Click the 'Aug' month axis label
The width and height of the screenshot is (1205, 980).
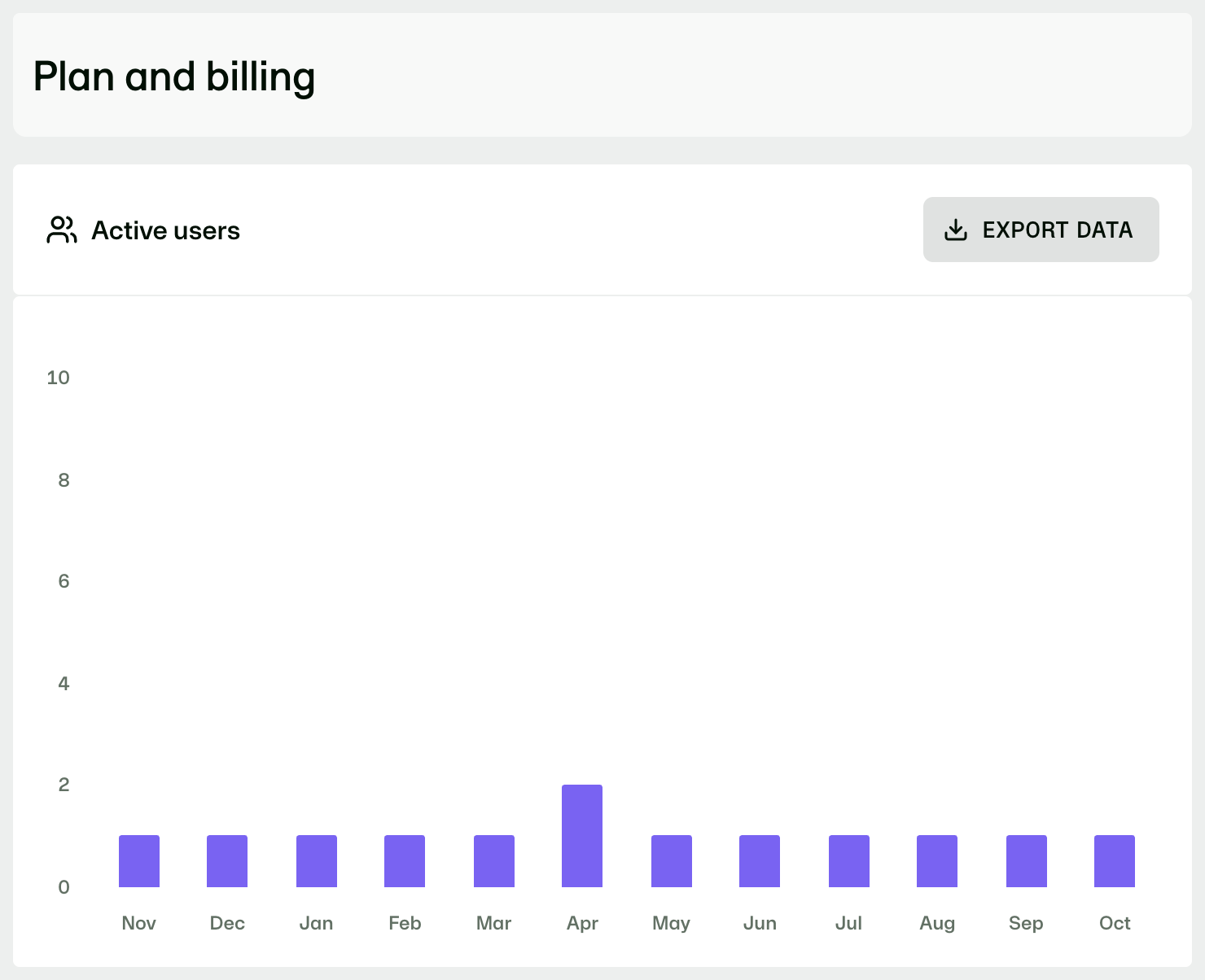click(x=937, y=923)
